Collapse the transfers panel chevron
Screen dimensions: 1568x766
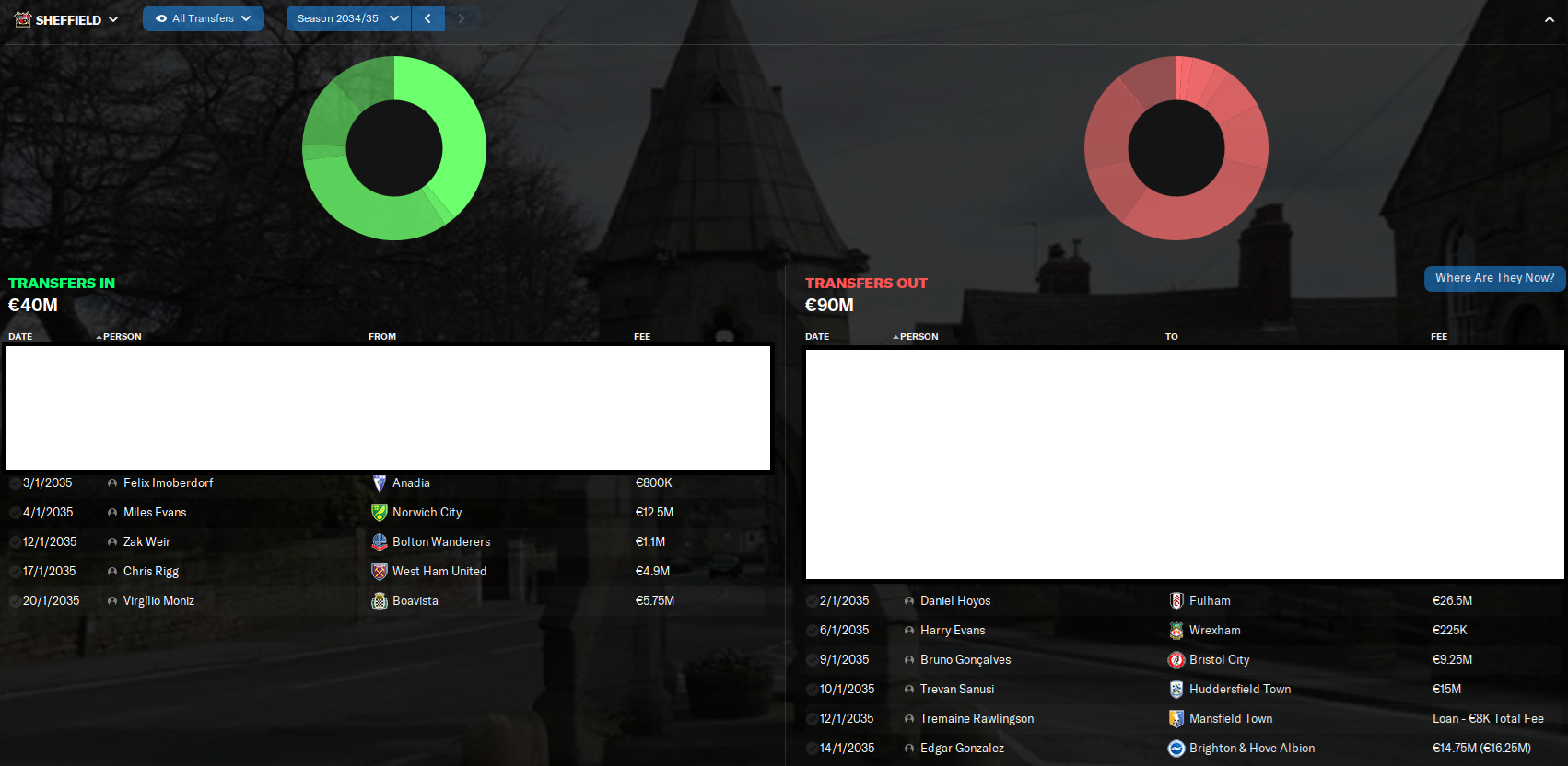click(1550, 19)
